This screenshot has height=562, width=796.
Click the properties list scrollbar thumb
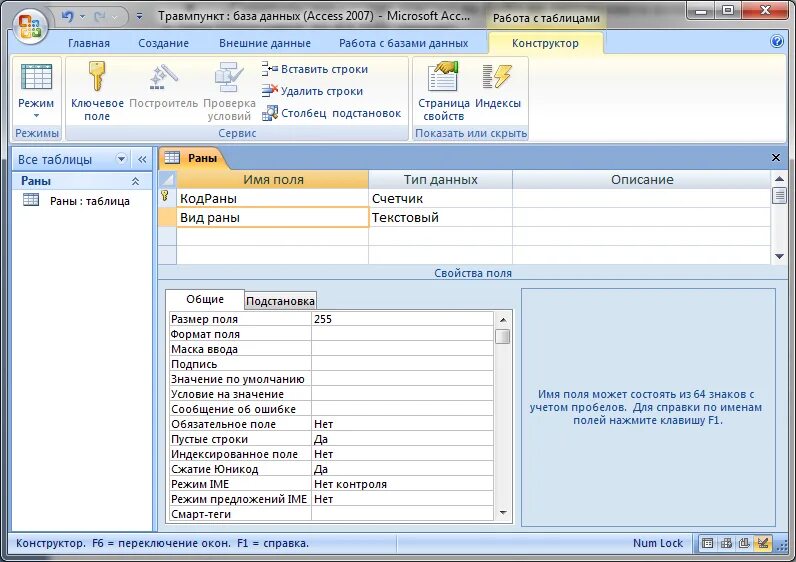point(503,336)
